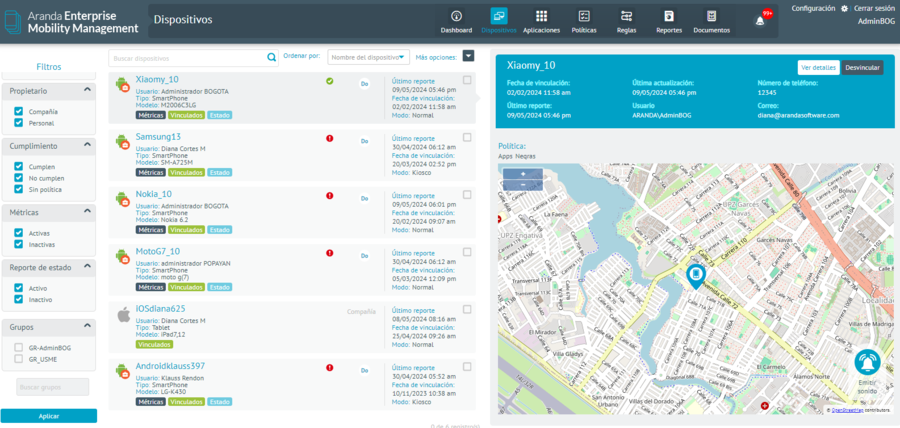Toggle the Activas metrics checkbox
900x428 pixels.
[19, 234]
